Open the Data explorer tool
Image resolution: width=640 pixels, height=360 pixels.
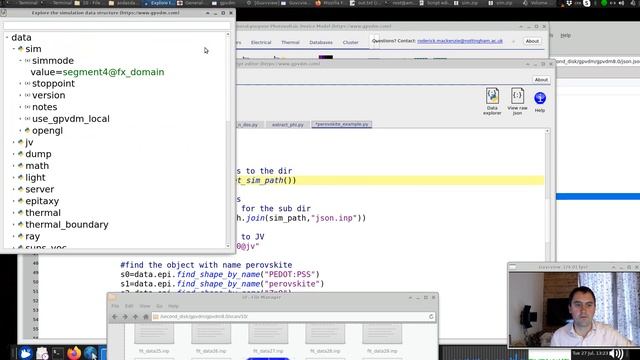click(x=492, y=100)
